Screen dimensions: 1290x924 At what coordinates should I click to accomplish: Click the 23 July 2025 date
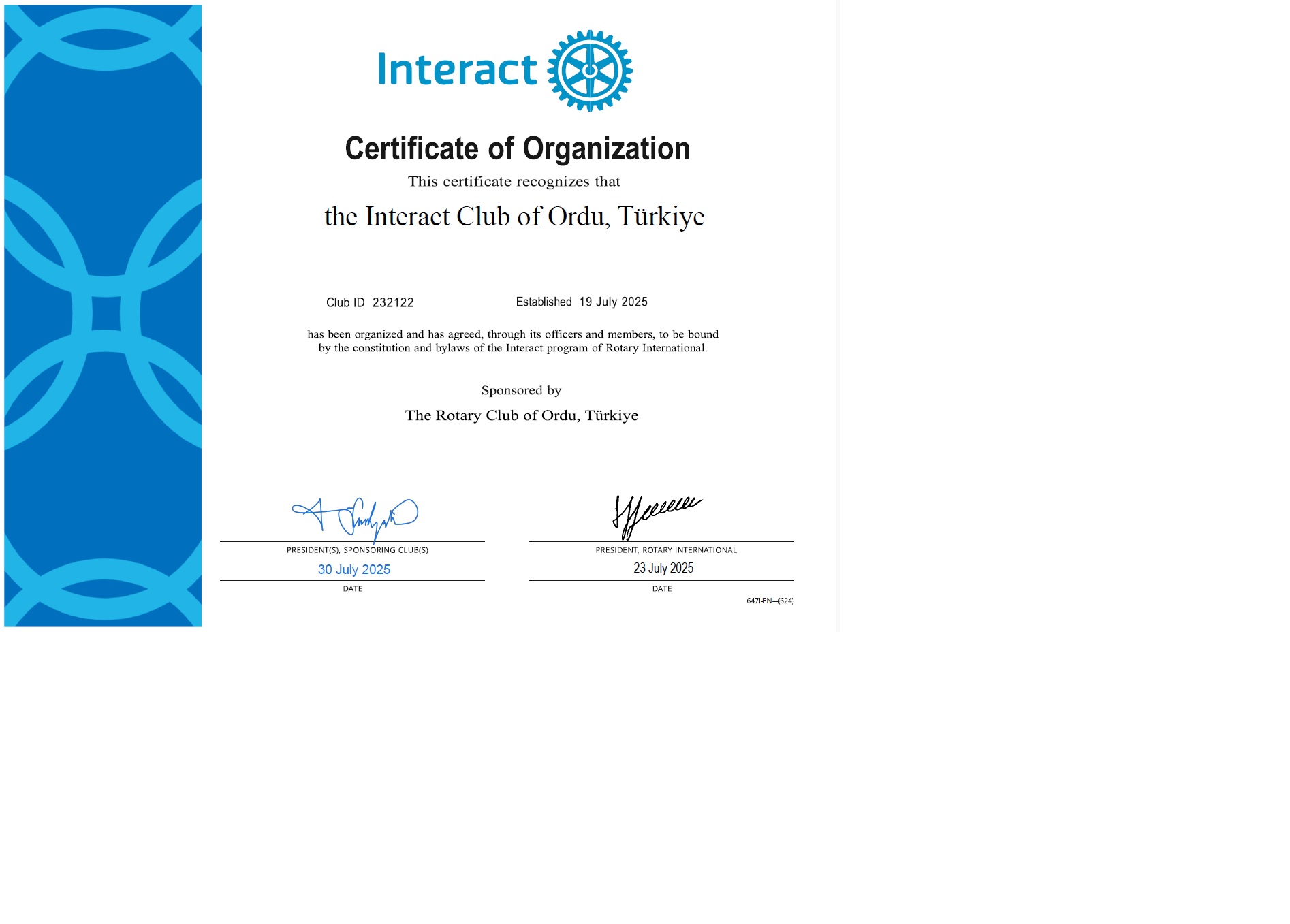pos(663,569)
